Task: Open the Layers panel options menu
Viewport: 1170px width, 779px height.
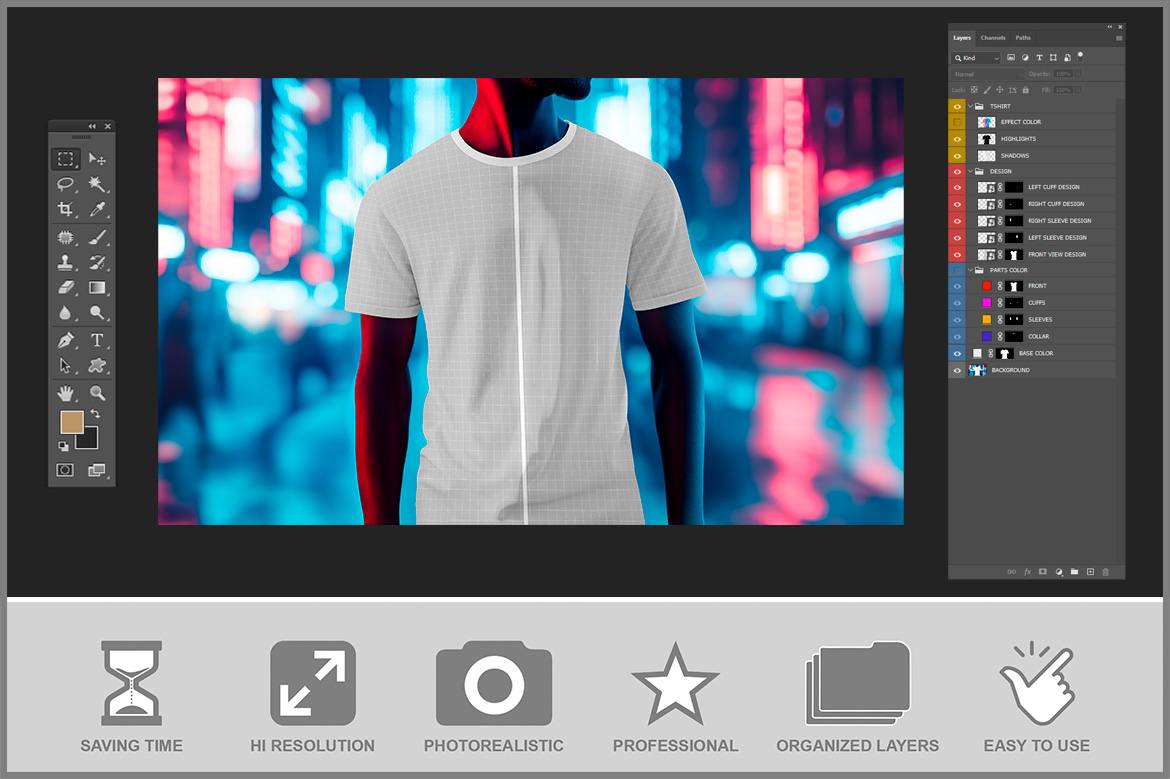Action: point(1119,38)
